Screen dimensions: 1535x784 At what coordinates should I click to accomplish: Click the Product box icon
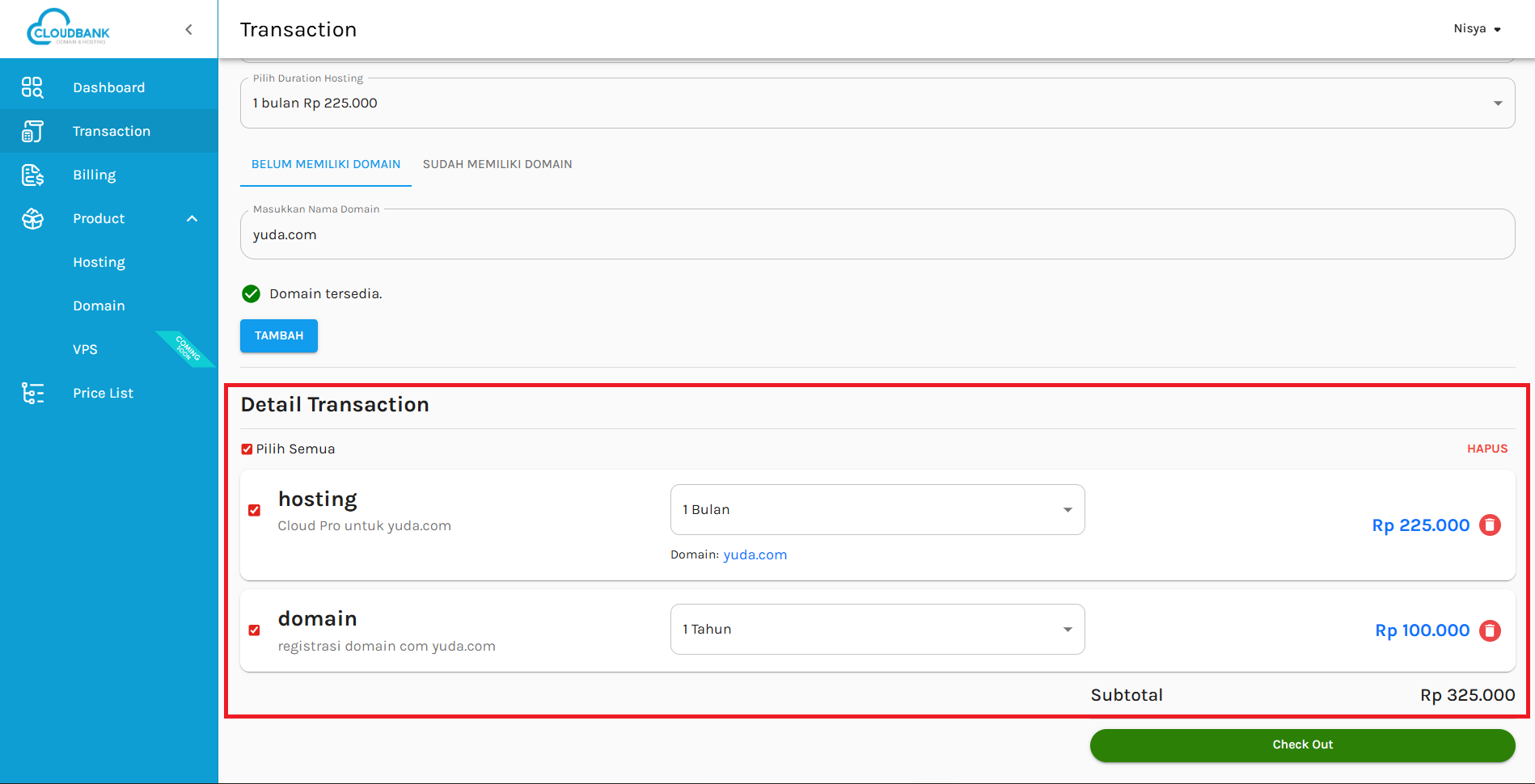coord(32,218)
